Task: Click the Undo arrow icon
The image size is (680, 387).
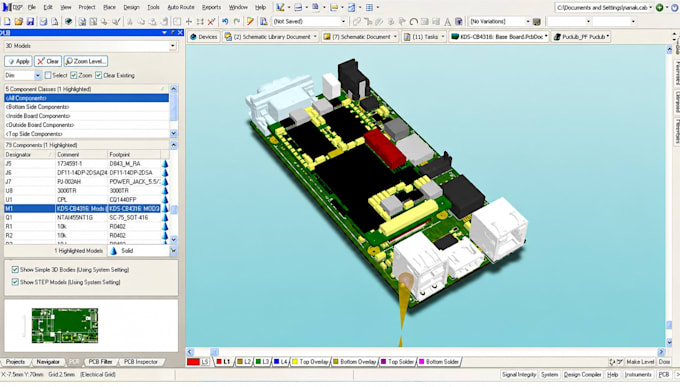Action: pos(225,21)
